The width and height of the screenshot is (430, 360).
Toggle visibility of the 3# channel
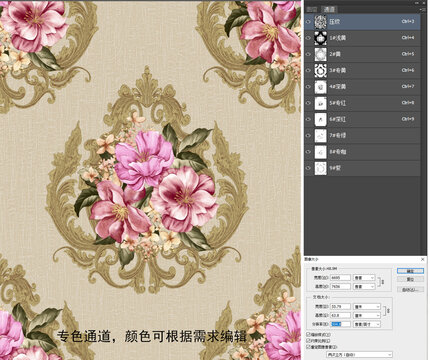[308, 70]
